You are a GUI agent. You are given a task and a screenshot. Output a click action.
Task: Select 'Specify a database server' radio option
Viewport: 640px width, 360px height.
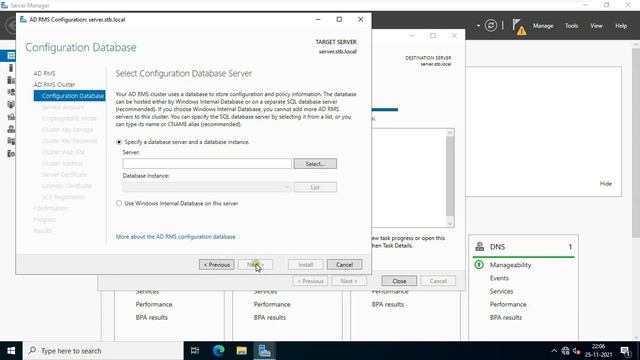(x=119, y=142)
